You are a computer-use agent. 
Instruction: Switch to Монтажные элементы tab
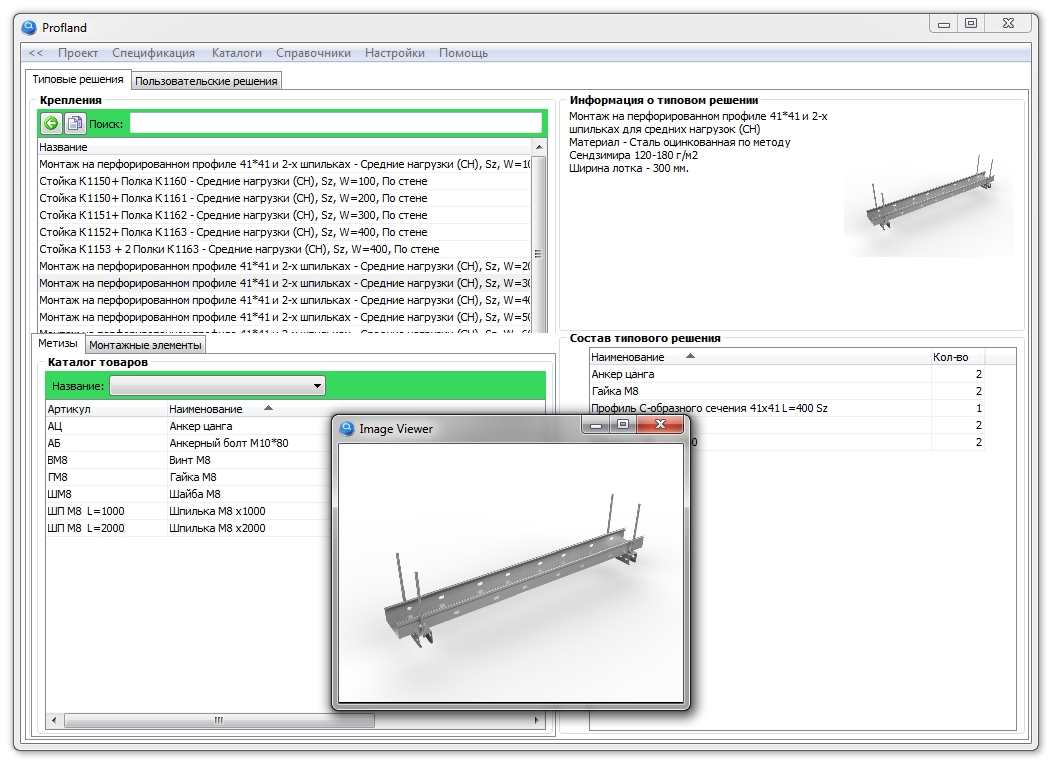[x=145, y=345]
